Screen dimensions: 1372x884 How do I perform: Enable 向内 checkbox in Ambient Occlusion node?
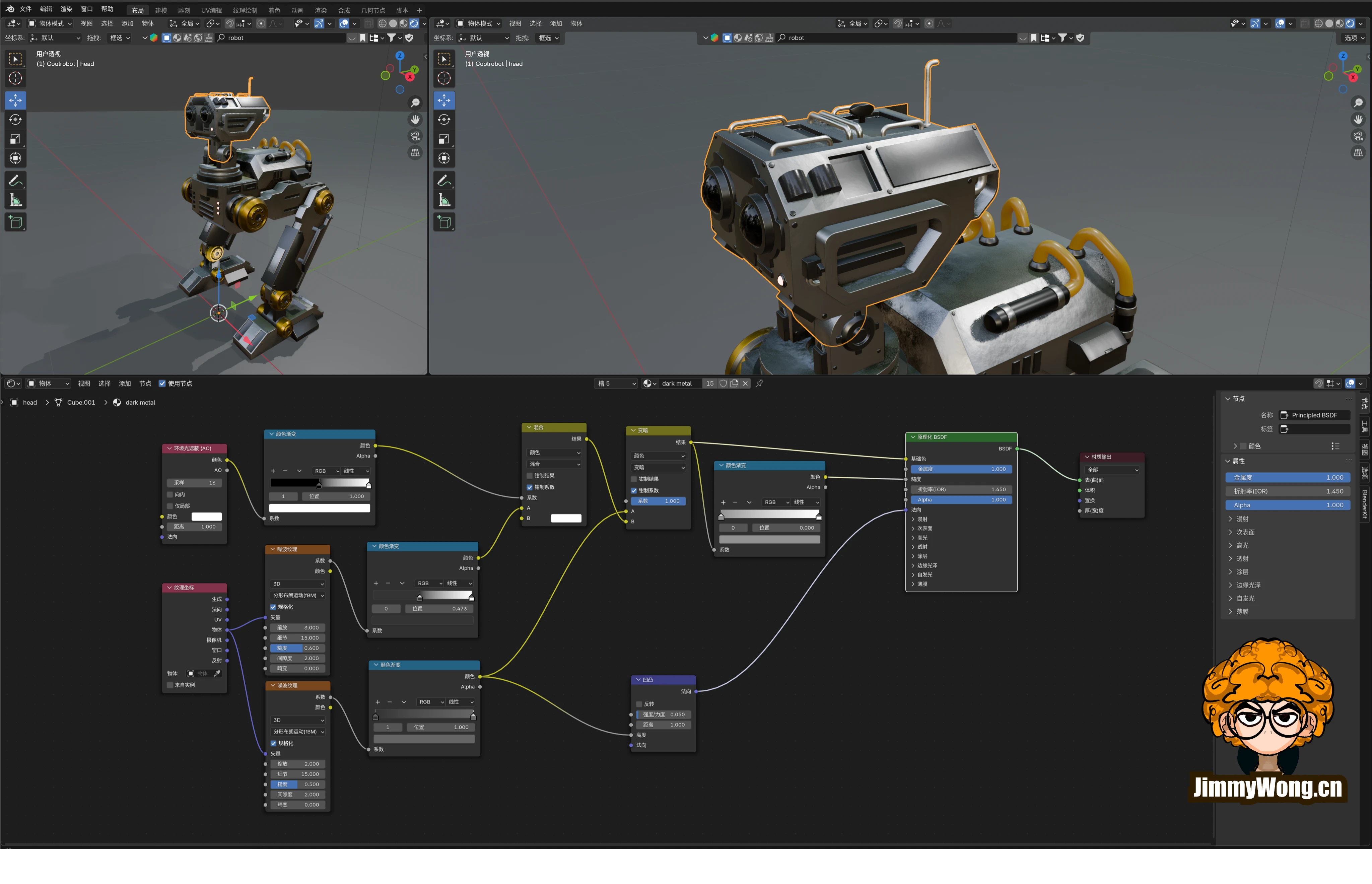[170, 494]
